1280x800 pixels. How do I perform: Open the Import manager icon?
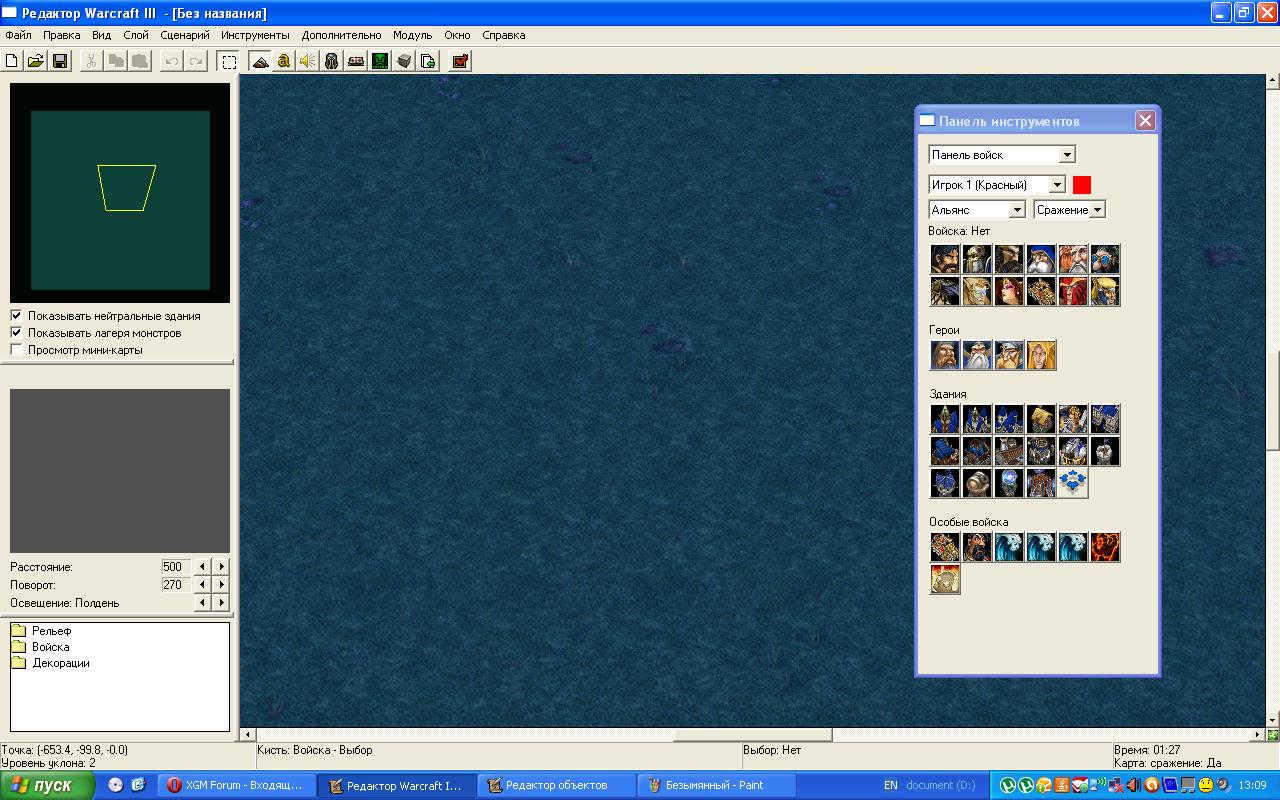coord(428,61)
